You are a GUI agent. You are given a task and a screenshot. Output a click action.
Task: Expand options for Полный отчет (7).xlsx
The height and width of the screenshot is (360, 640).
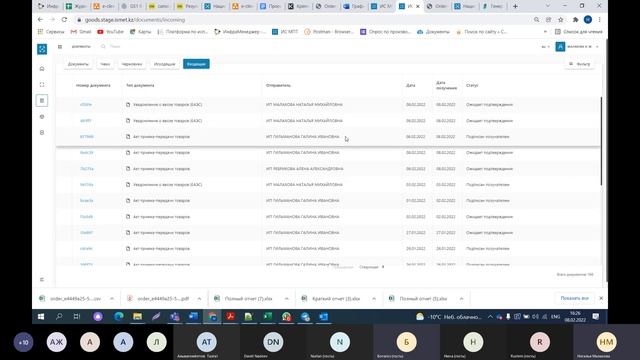click(x=287, y=299)
